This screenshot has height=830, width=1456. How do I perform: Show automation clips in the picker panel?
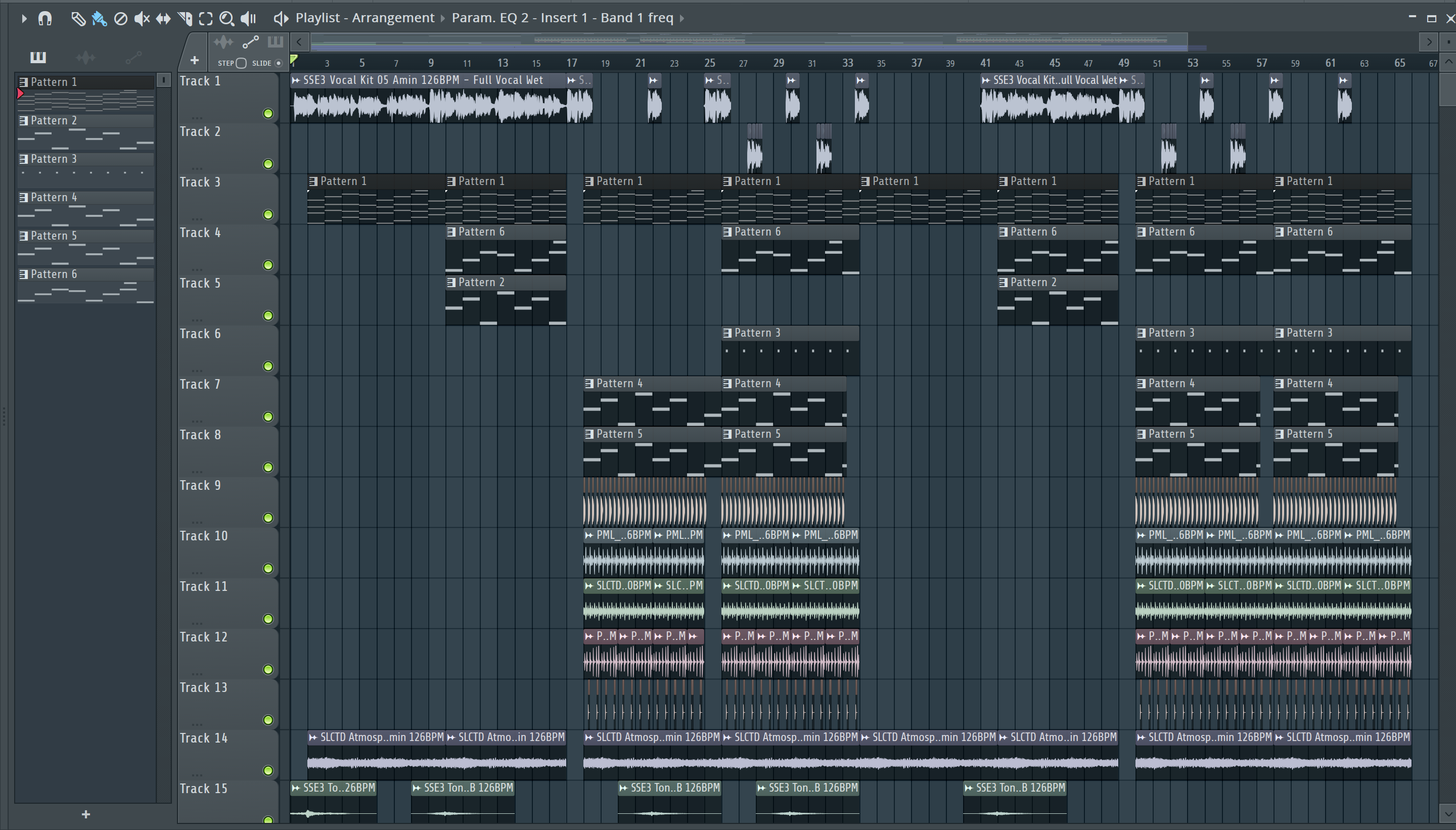pos(133,57)
